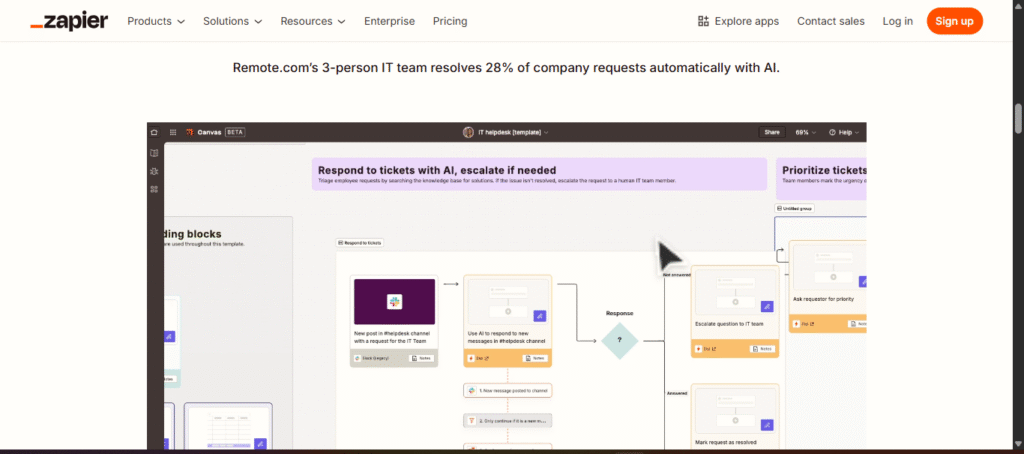
Task: Click the Canvas logo icon in top bar
Action: tap(189, 132)
